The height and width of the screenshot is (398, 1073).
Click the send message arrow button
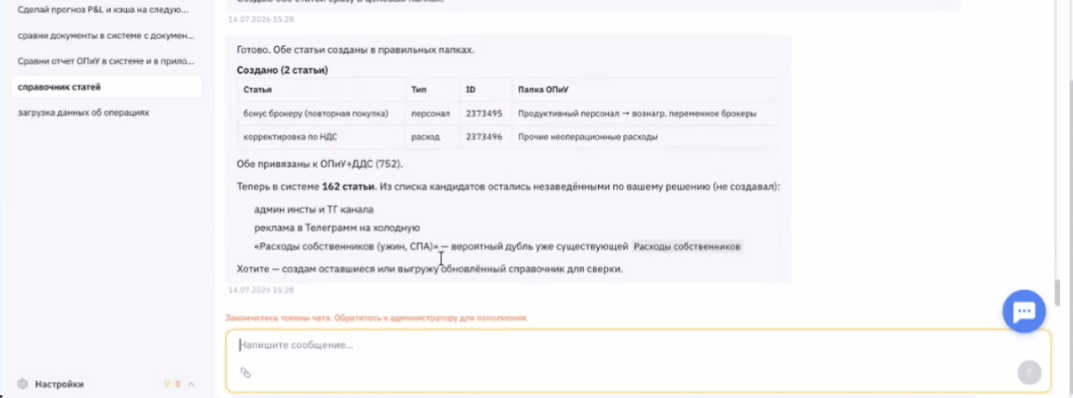pos(1029,373)
